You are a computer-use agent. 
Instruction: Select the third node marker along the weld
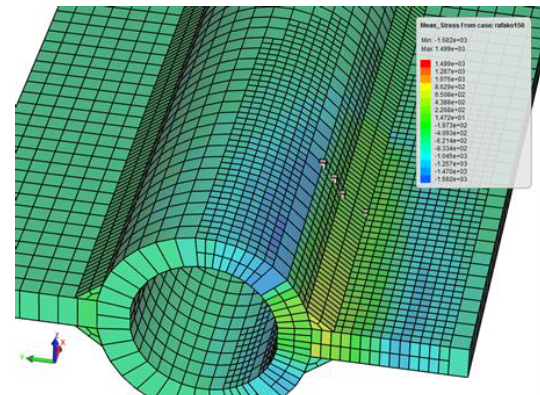tap(342, 193)
